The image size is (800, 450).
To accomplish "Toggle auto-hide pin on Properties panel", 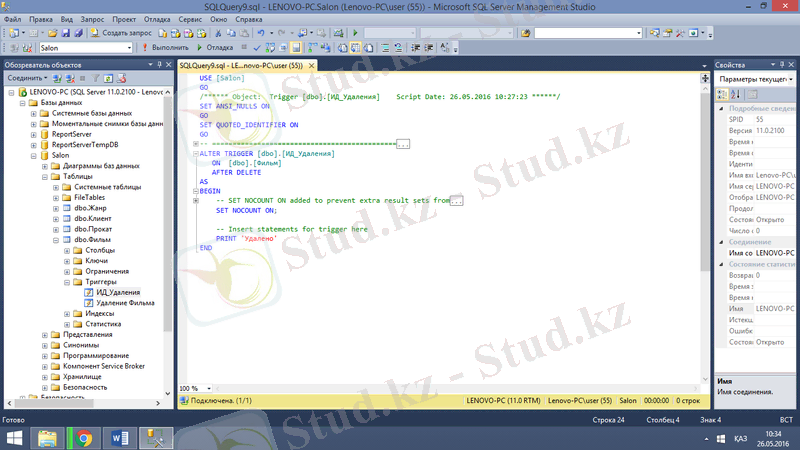I will click(x=782, y=65).
